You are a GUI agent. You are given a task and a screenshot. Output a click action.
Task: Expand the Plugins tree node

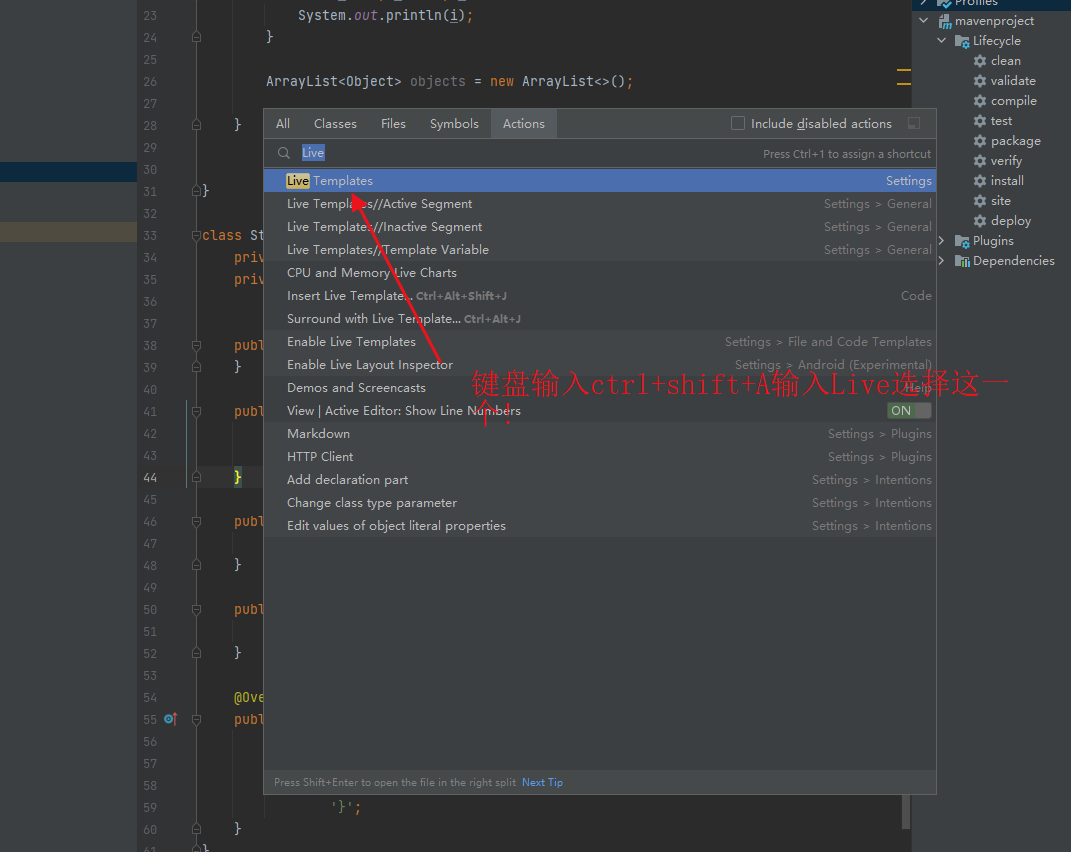[941, 241]
